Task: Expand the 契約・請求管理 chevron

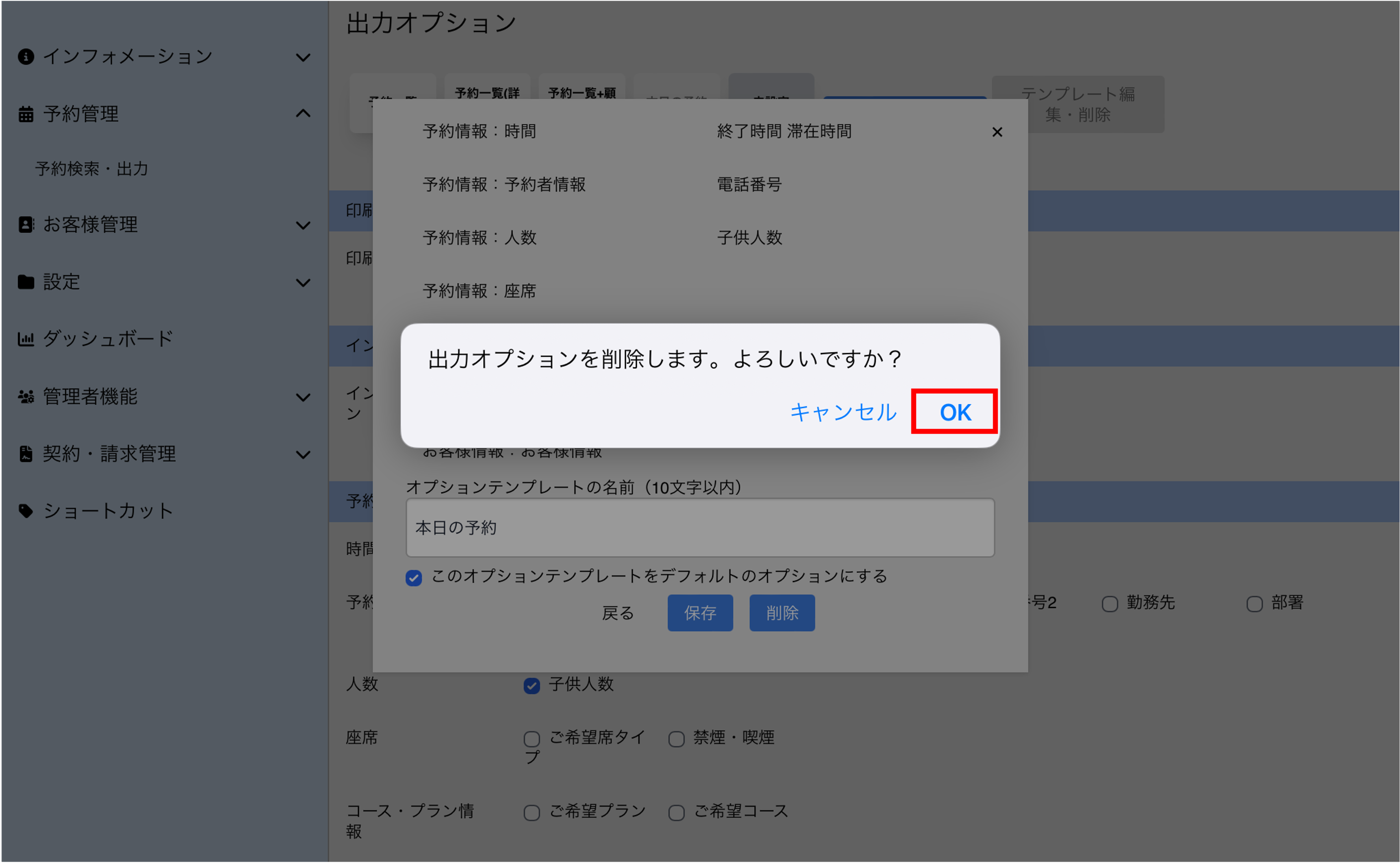Action: pyautogui.click(x=303, y=454)
